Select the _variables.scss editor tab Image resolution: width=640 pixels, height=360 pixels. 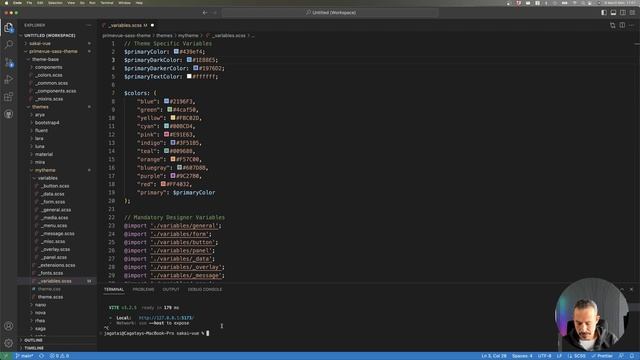128,25
